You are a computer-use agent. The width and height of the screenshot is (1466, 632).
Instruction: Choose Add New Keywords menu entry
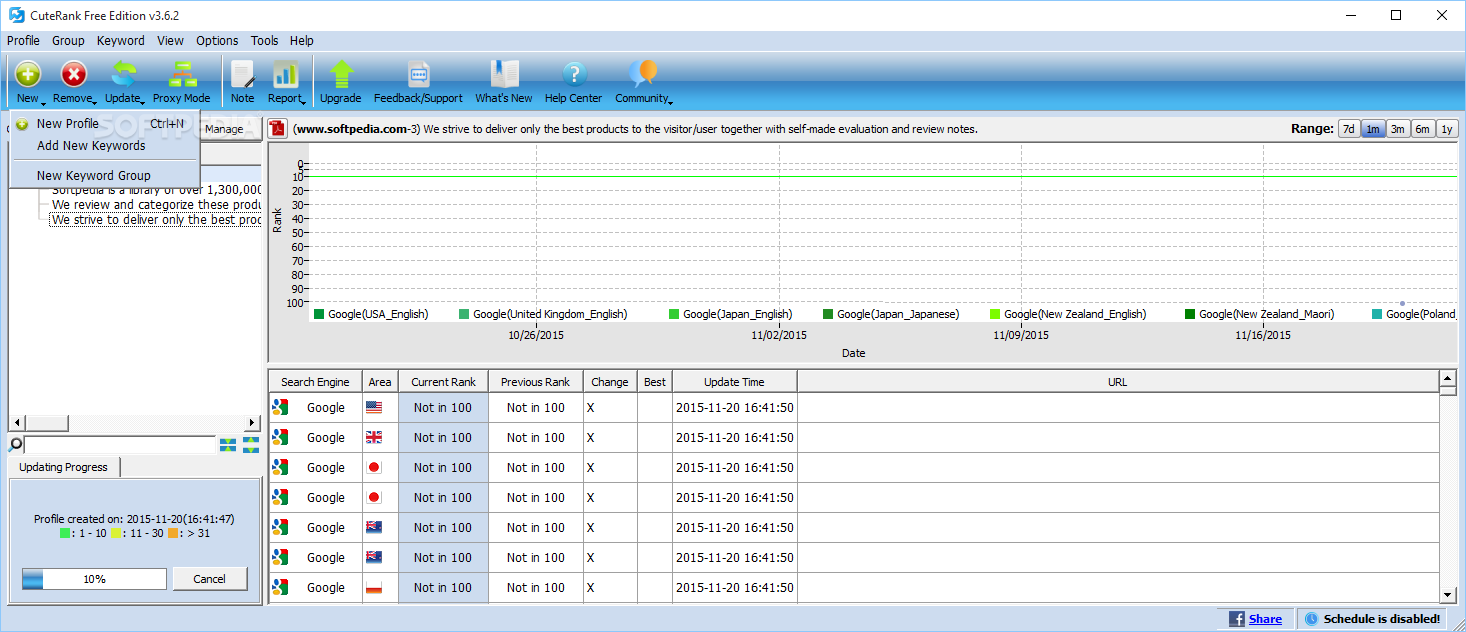click(105, 146)
